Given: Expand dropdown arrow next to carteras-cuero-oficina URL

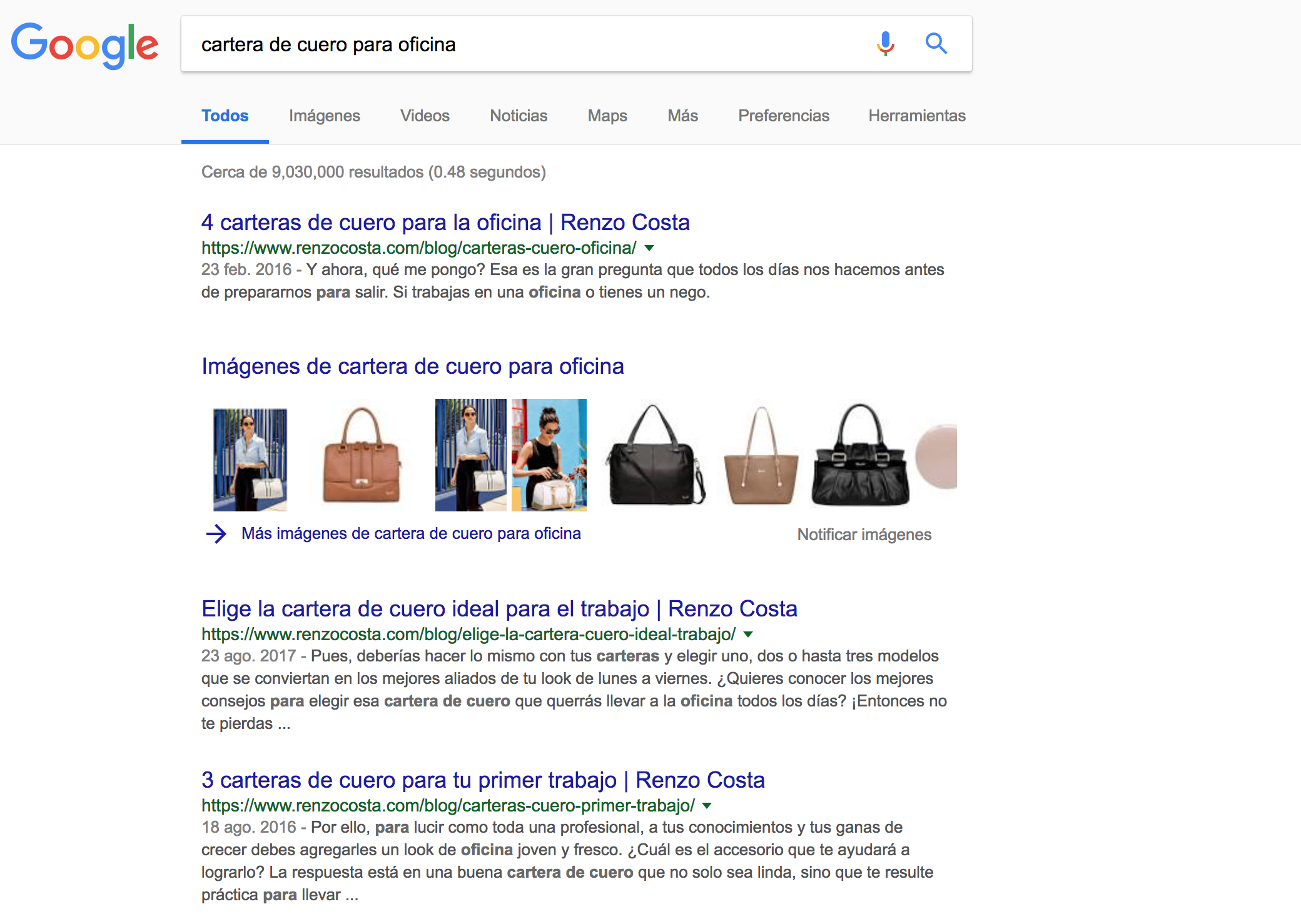Looking at the screenshot, I should coord(649,248).
